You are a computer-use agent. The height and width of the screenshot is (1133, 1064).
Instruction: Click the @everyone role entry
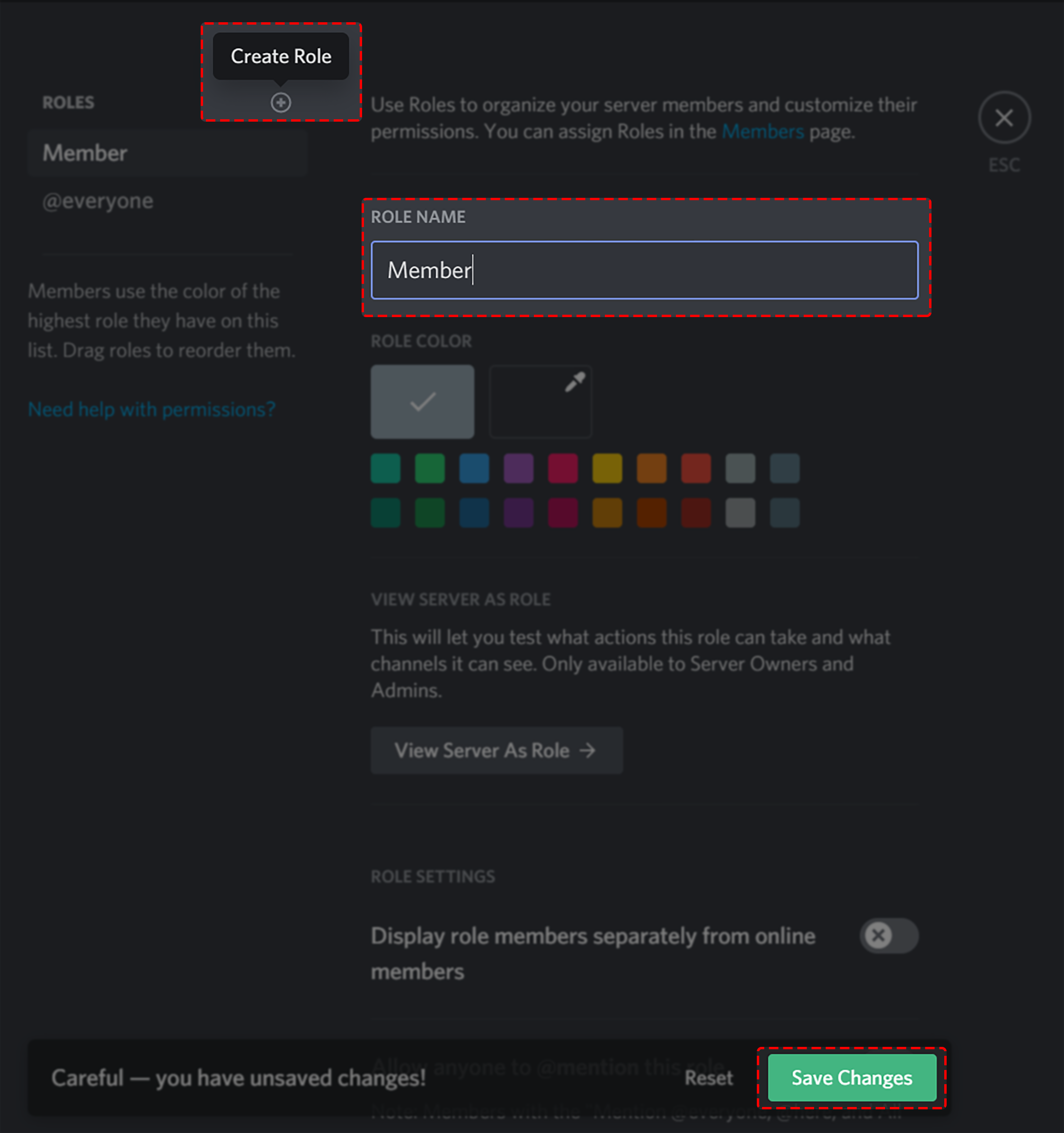(96, 200)
